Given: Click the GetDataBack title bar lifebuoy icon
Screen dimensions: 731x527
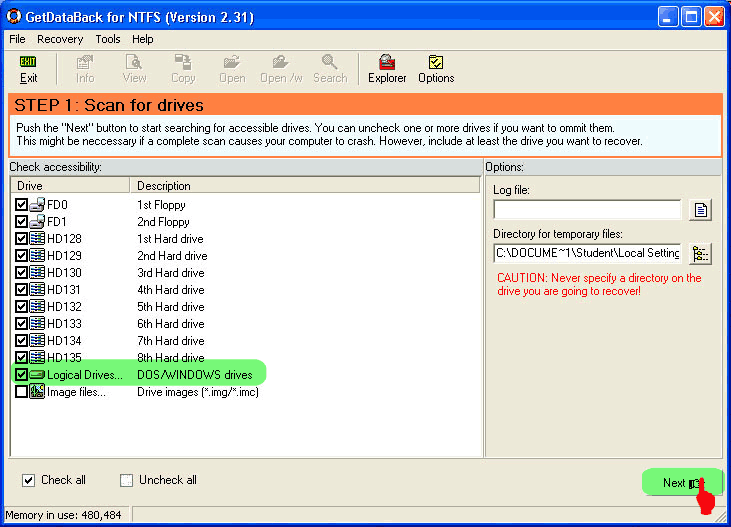Looking at the screenshot, I should pos(14,16).
